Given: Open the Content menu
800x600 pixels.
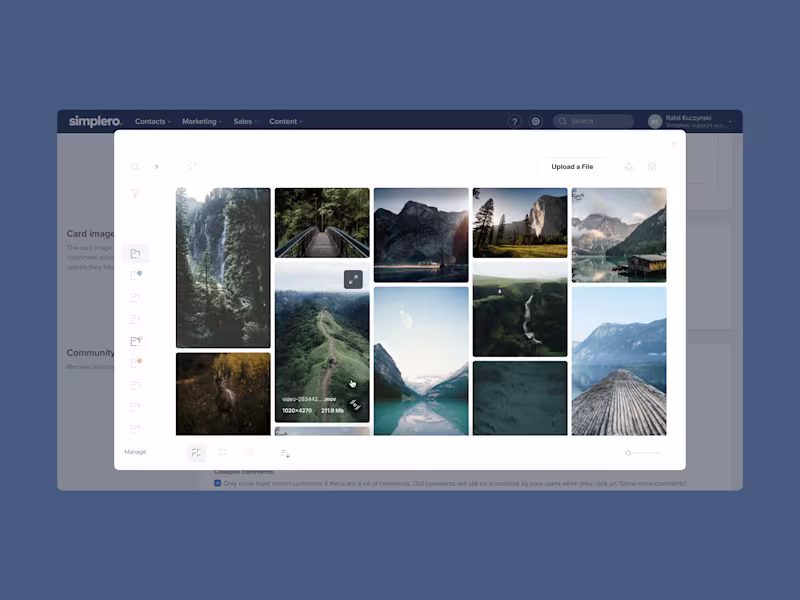Looking at the screenshot, I should coord(286,121).
